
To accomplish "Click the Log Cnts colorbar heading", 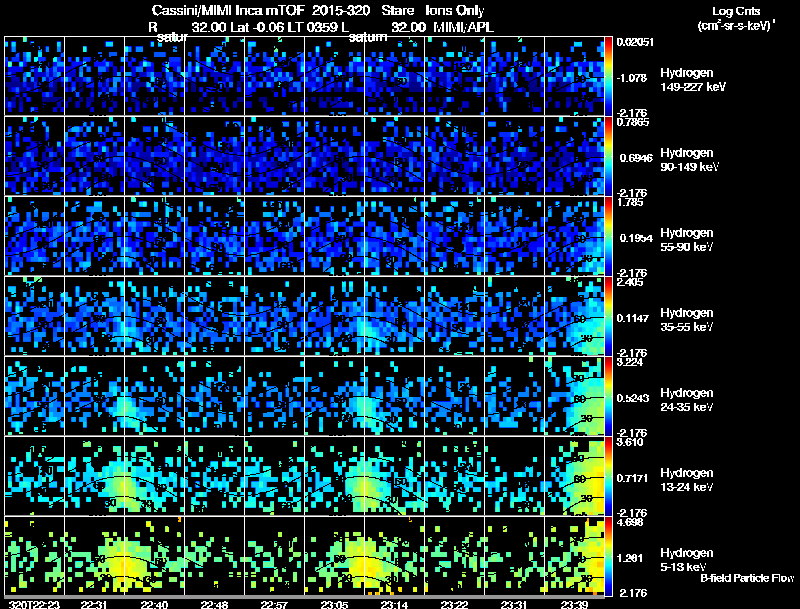I will point(736,11).
